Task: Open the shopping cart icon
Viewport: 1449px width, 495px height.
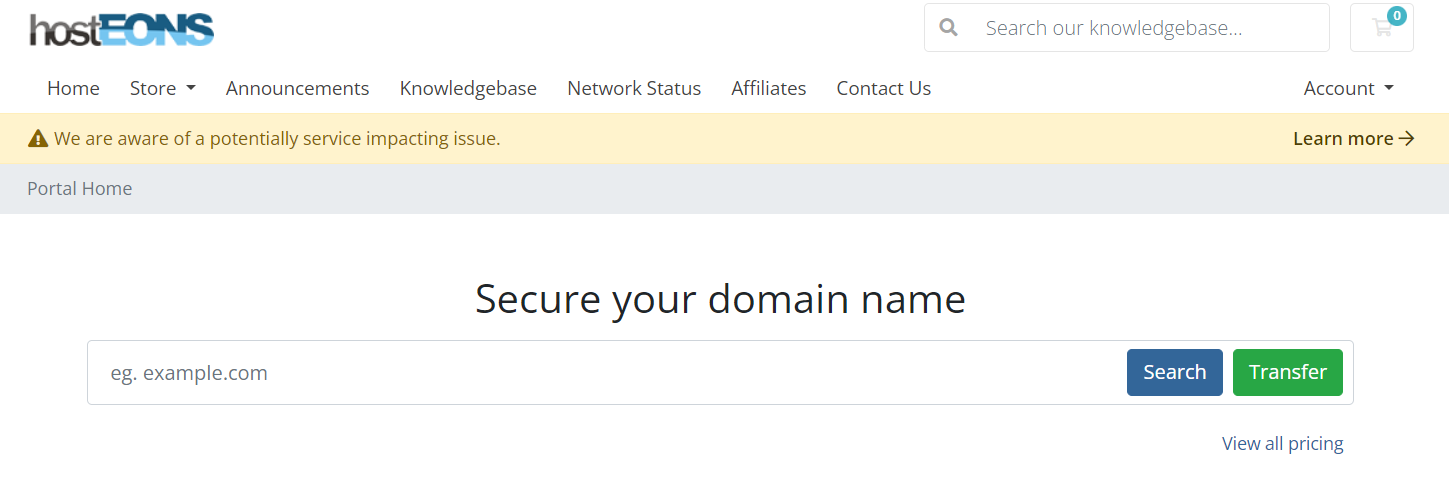Action: point(1381,28)
